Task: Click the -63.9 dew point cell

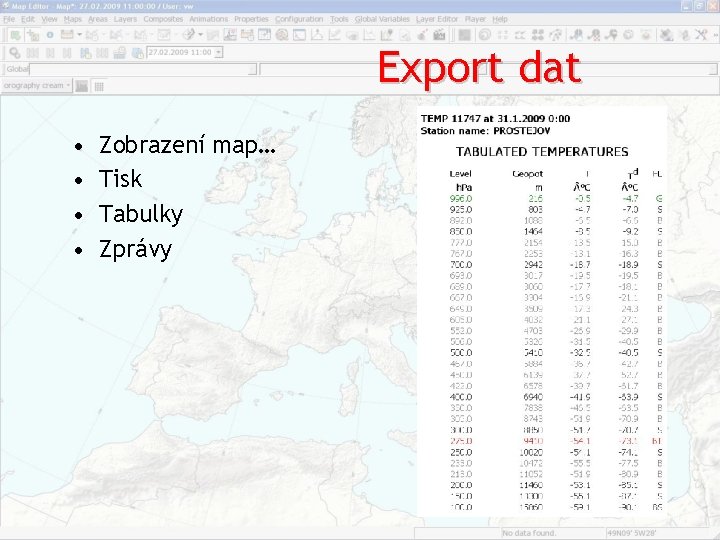Action: 628,397
